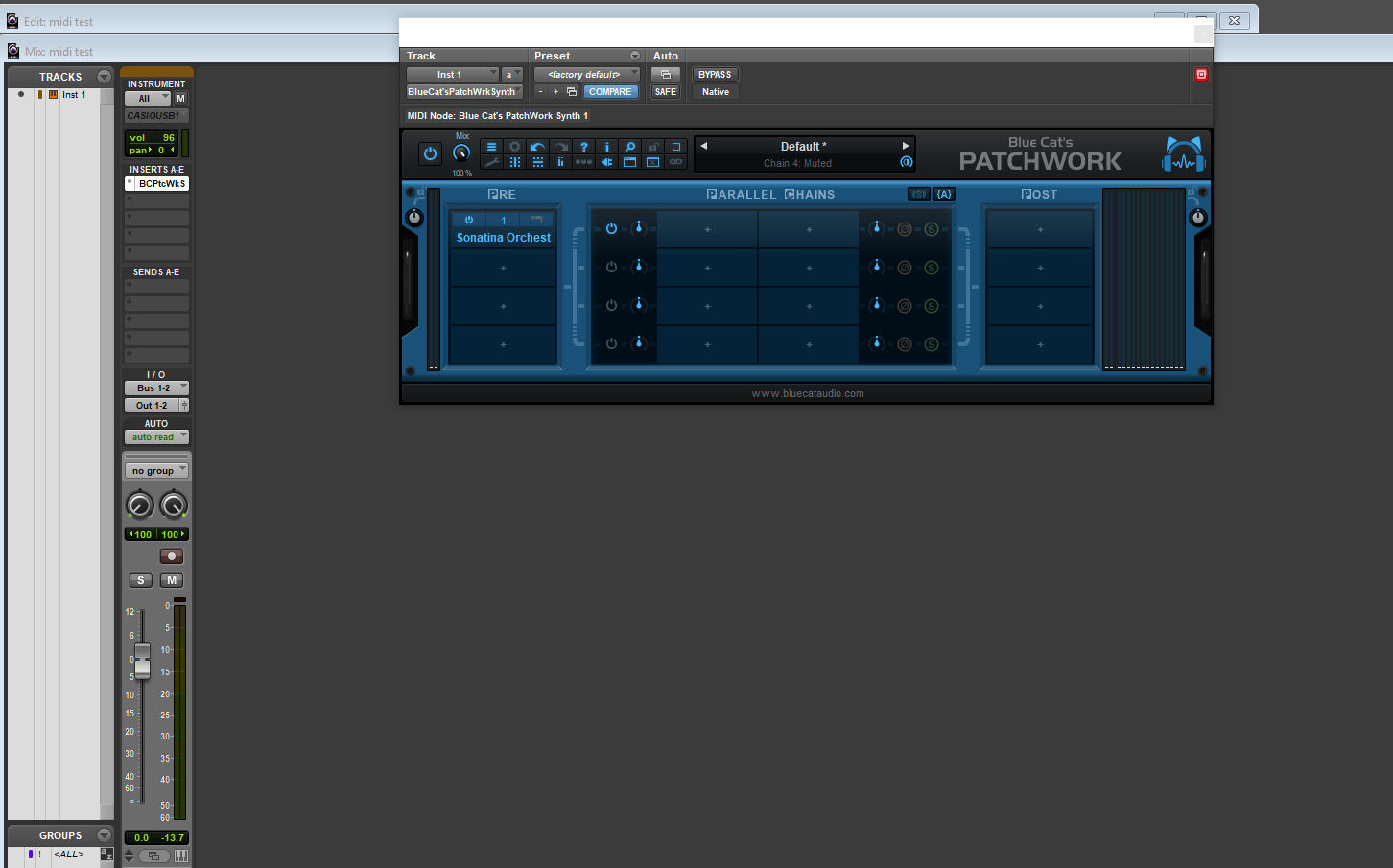Click the next setting plus button
The height and width of the screenshot is (868, 1393).
pyautogui.click(x=555, y=92)
